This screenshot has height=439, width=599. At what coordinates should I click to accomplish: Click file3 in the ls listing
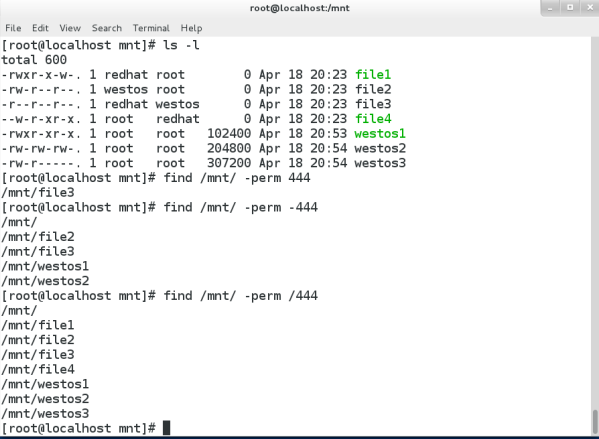373,104
